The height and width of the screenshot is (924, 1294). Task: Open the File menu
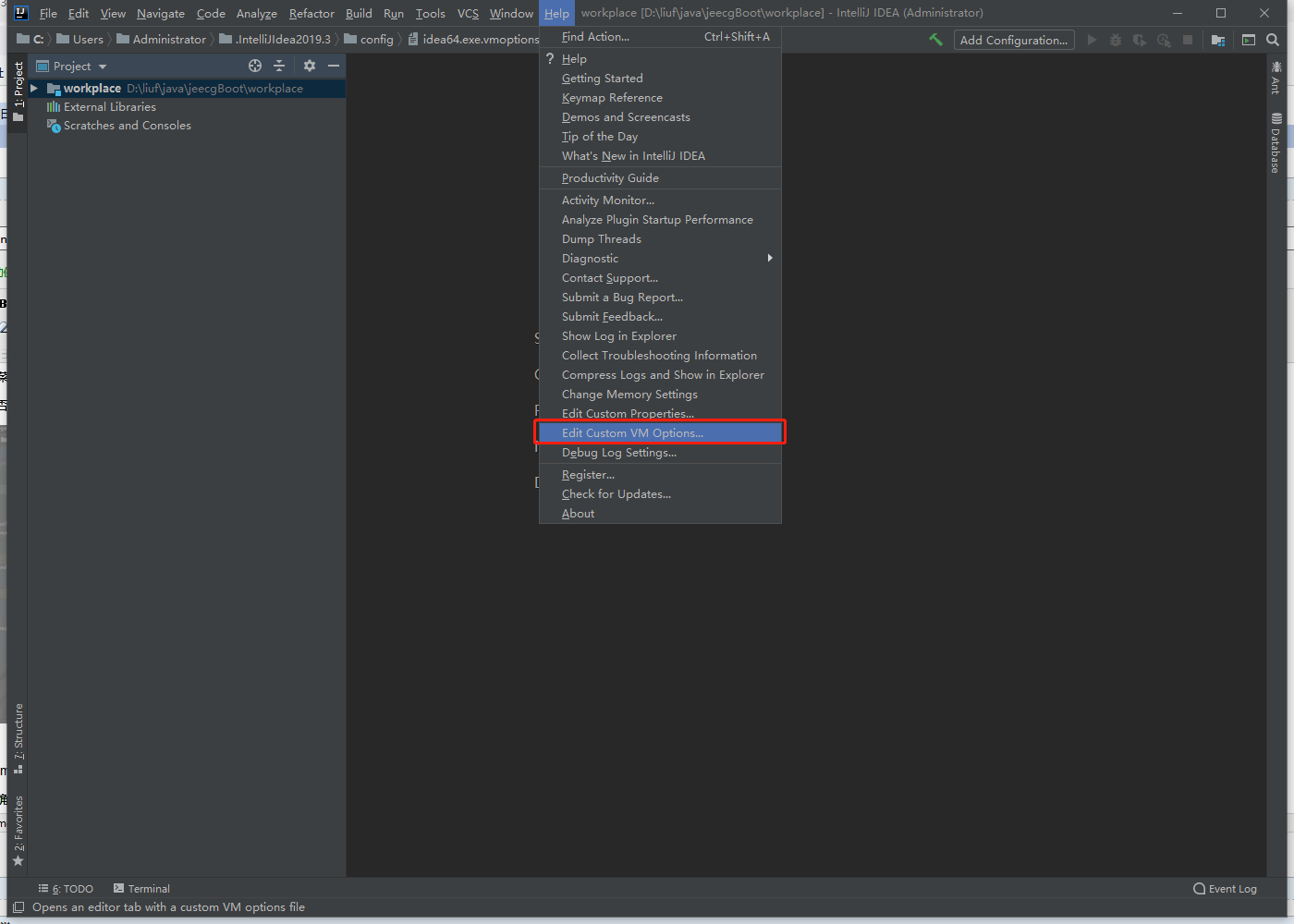tap(48, 13)
